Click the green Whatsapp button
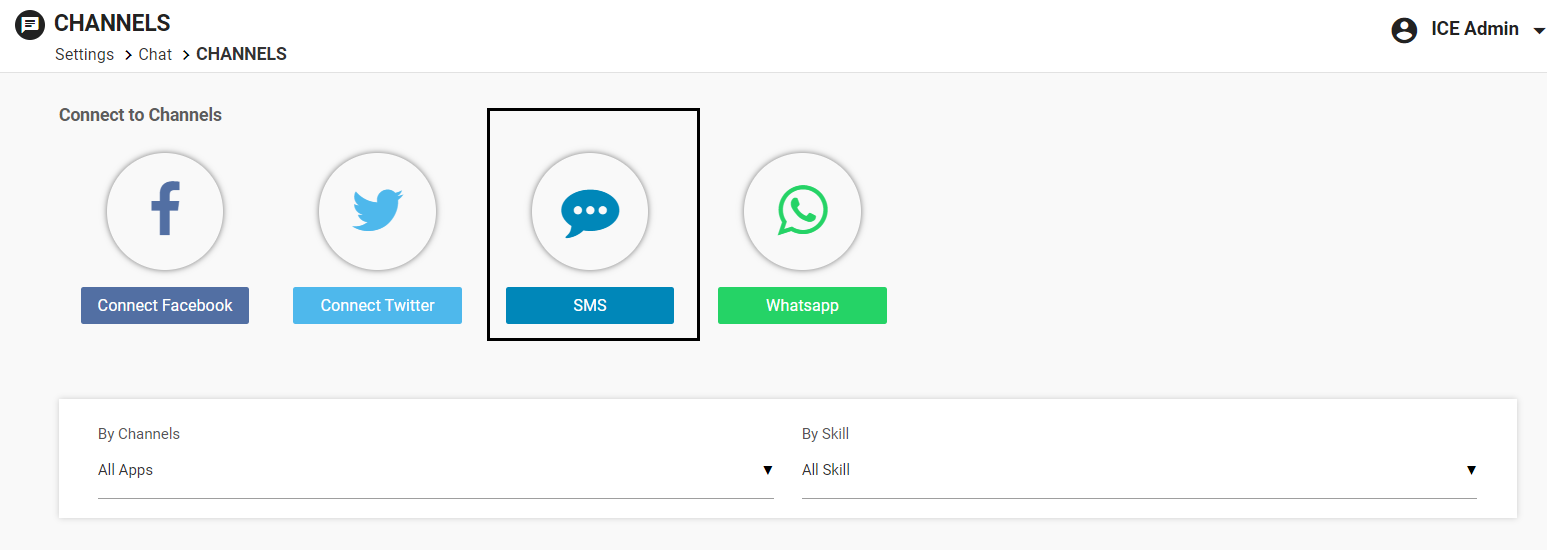The image size is (1547, 550). [802, 306]
